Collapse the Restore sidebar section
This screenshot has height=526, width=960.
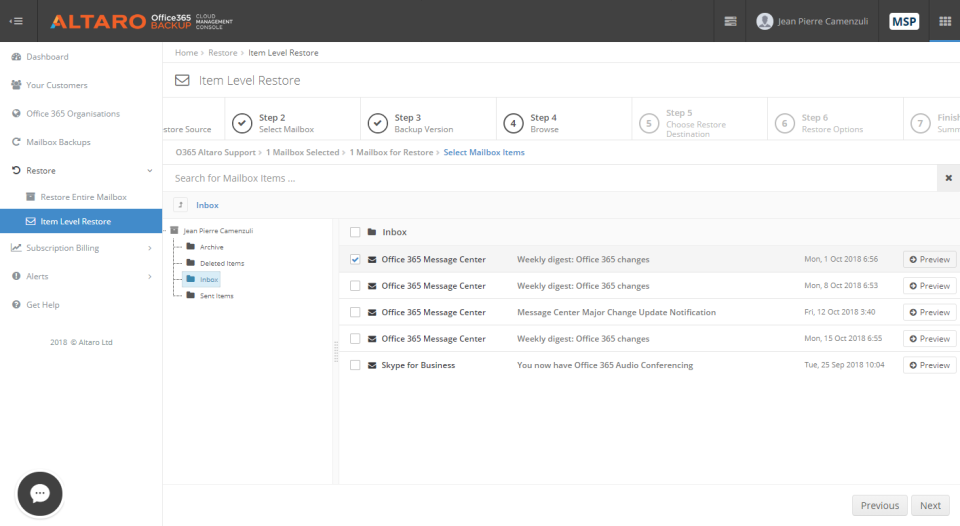[x=148, y=171]
